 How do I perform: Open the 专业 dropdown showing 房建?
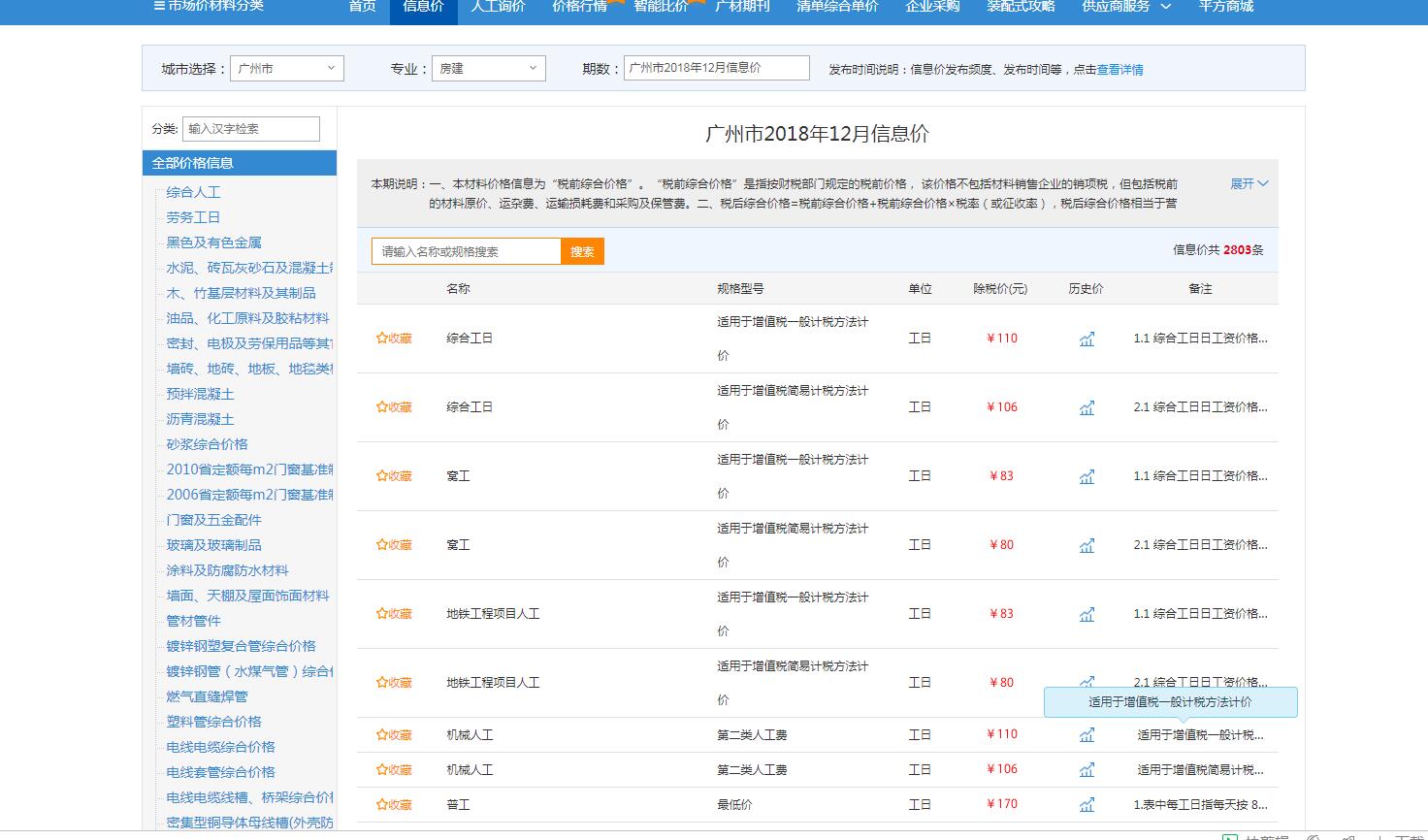pos(489,69)
